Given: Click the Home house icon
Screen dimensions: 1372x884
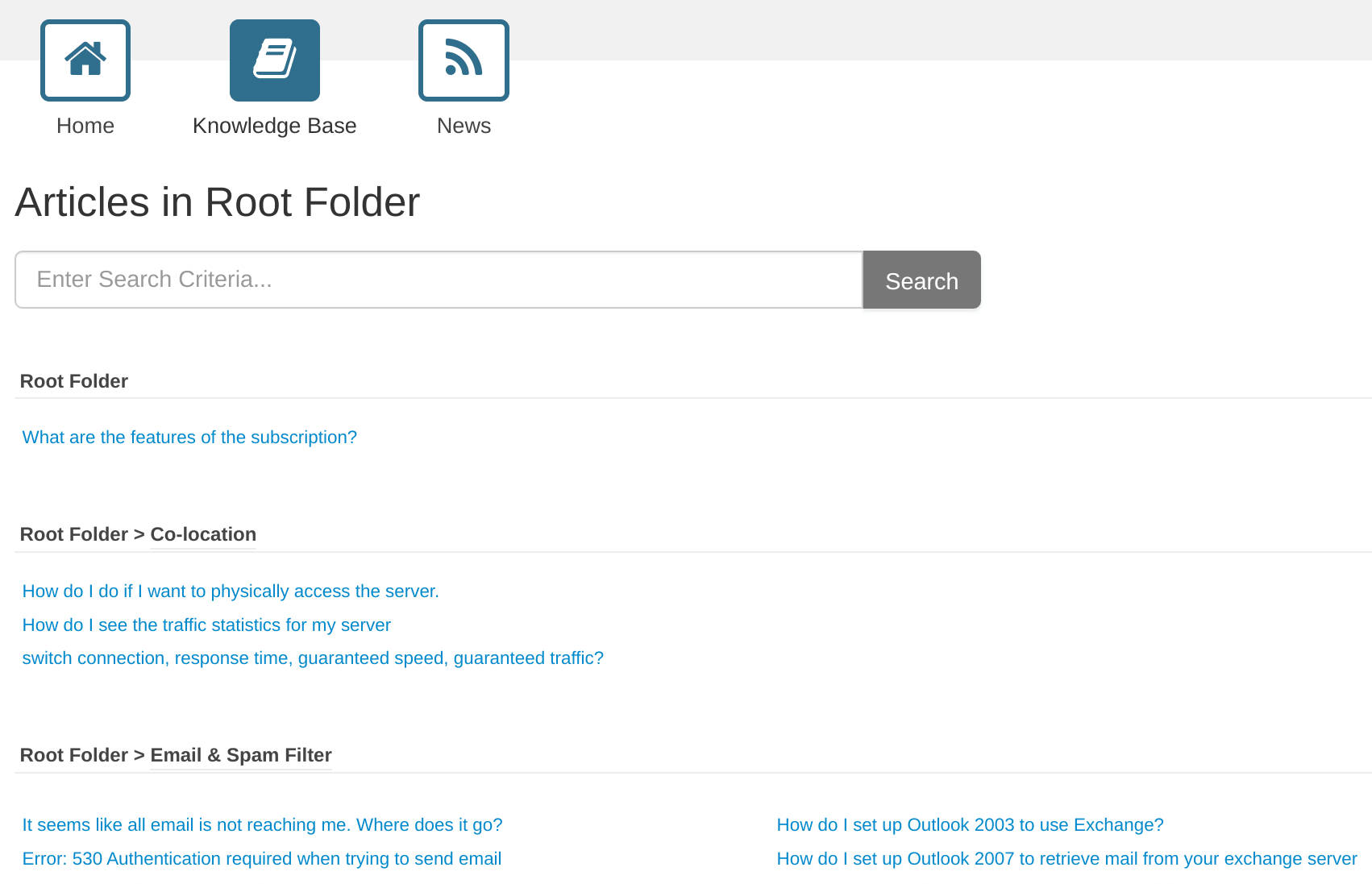Looking at the screenshot, I should [85, 60].
